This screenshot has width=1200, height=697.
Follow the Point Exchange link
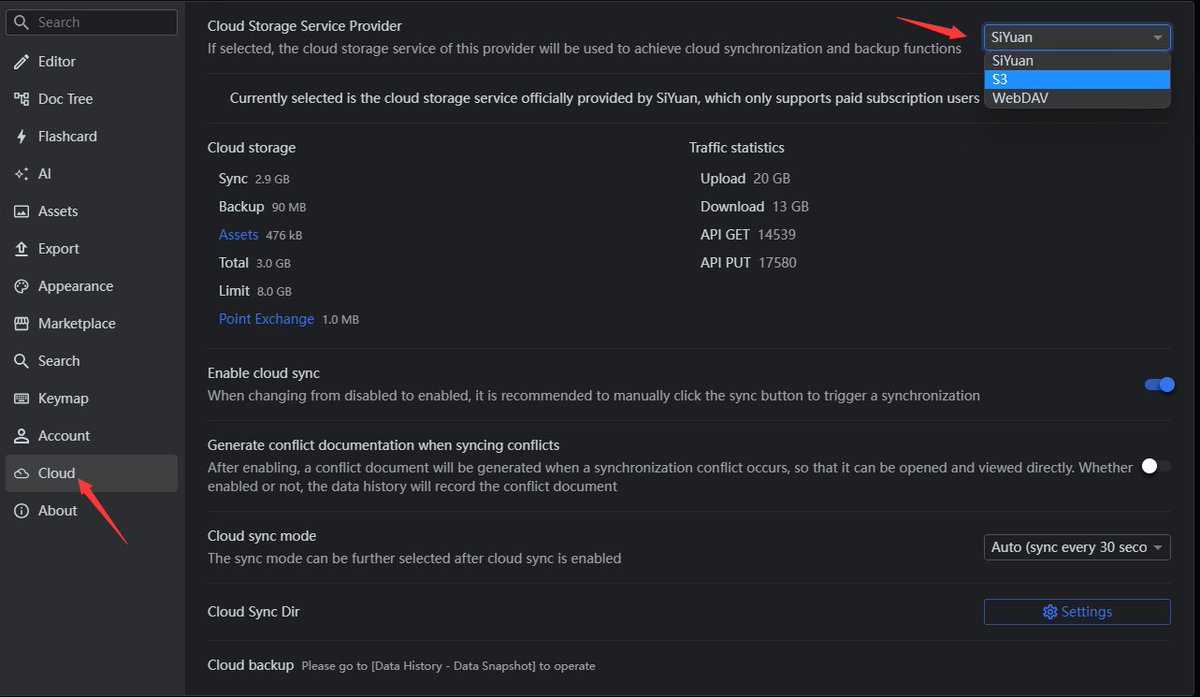point(266,319)
